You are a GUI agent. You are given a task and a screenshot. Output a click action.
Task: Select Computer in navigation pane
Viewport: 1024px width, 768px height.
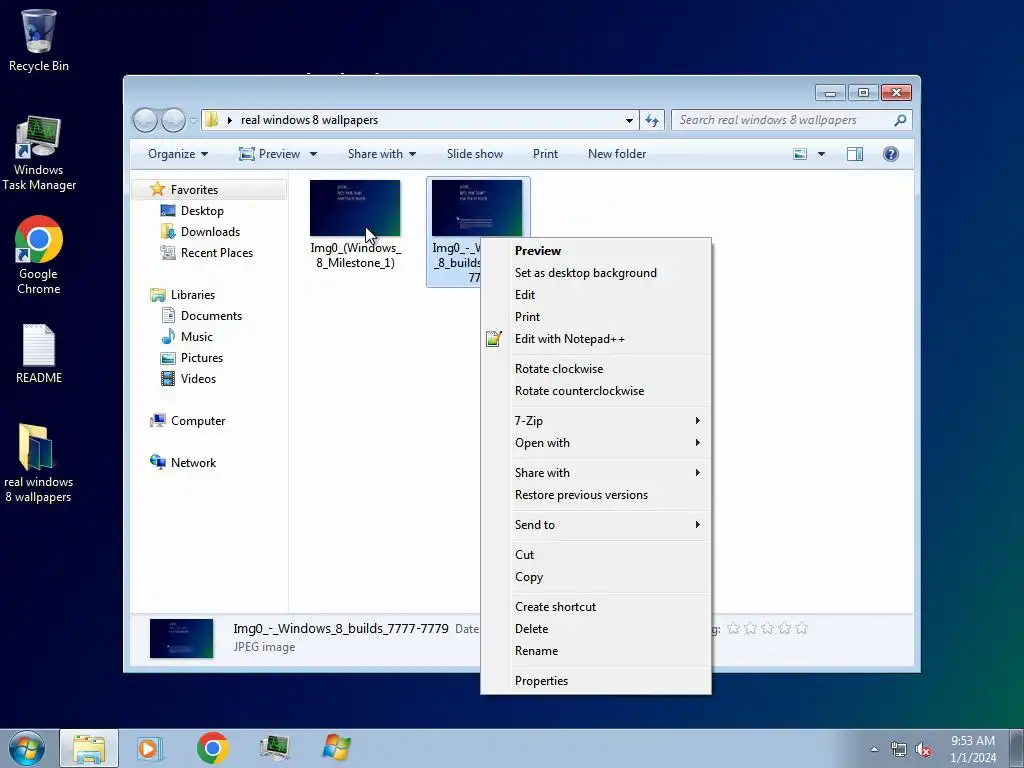click(x=198, y=421)
